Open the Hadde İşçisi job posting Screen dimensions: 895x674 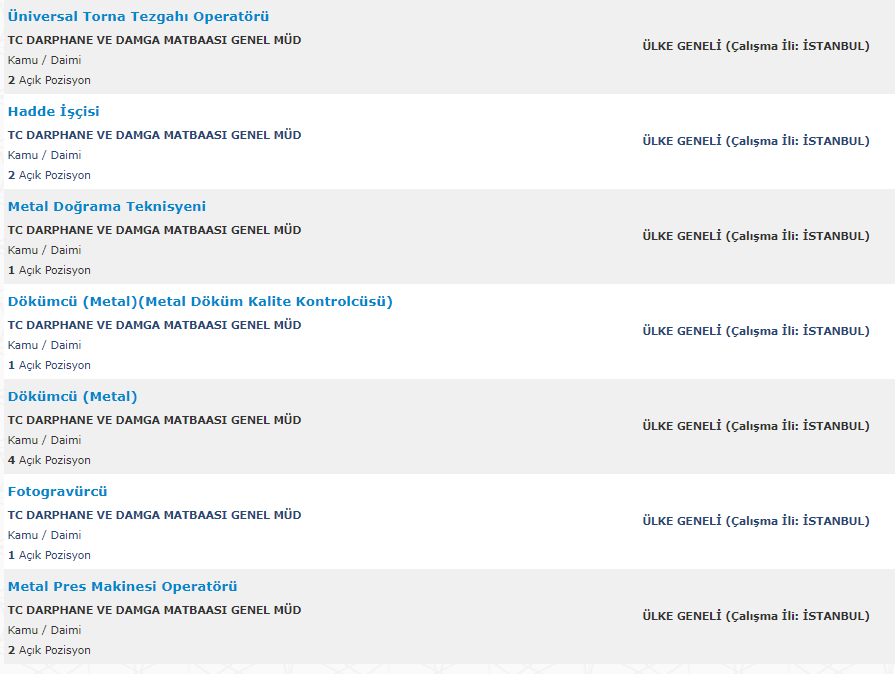(54, 112)
